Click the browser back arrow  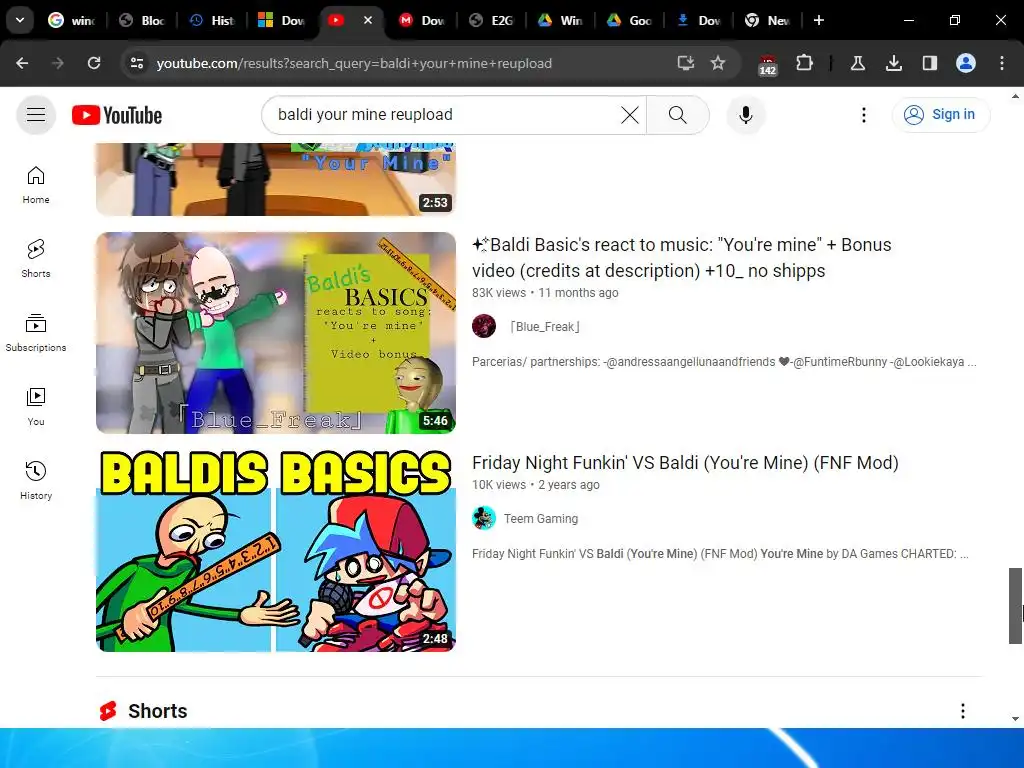tap(22, 63)
